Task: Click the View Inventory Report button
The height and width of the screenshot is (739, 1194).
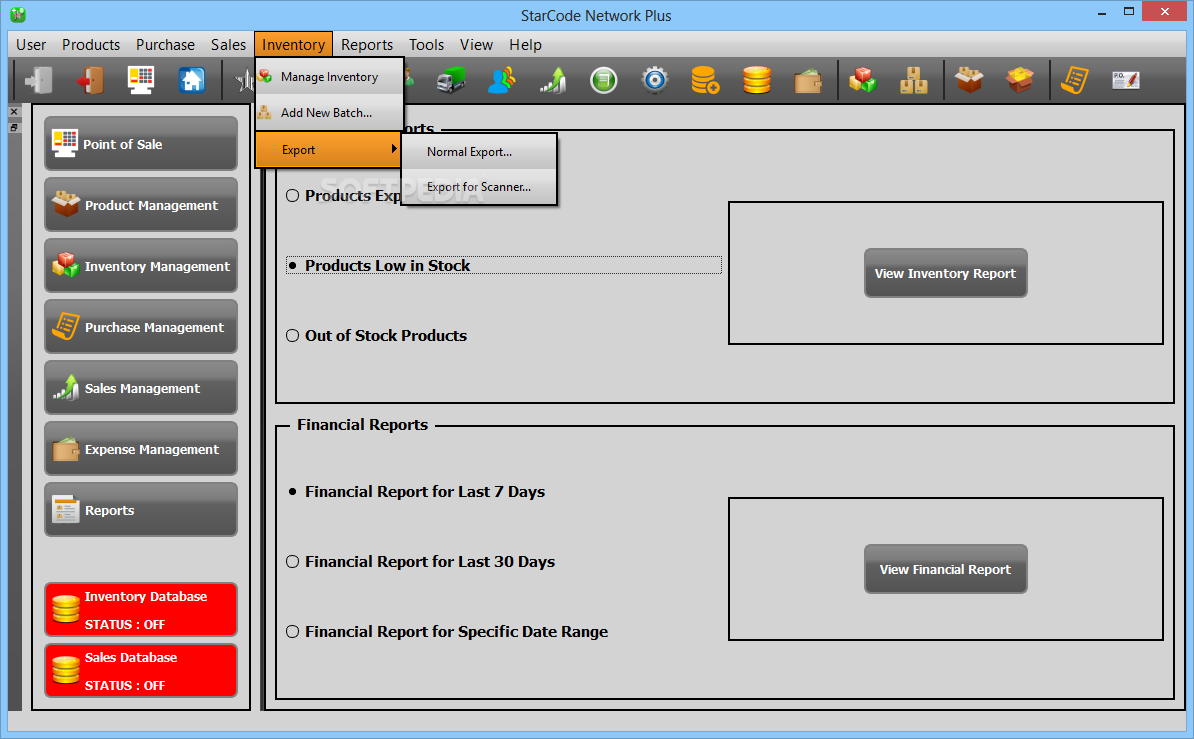Action: click(x=946, y=274)
